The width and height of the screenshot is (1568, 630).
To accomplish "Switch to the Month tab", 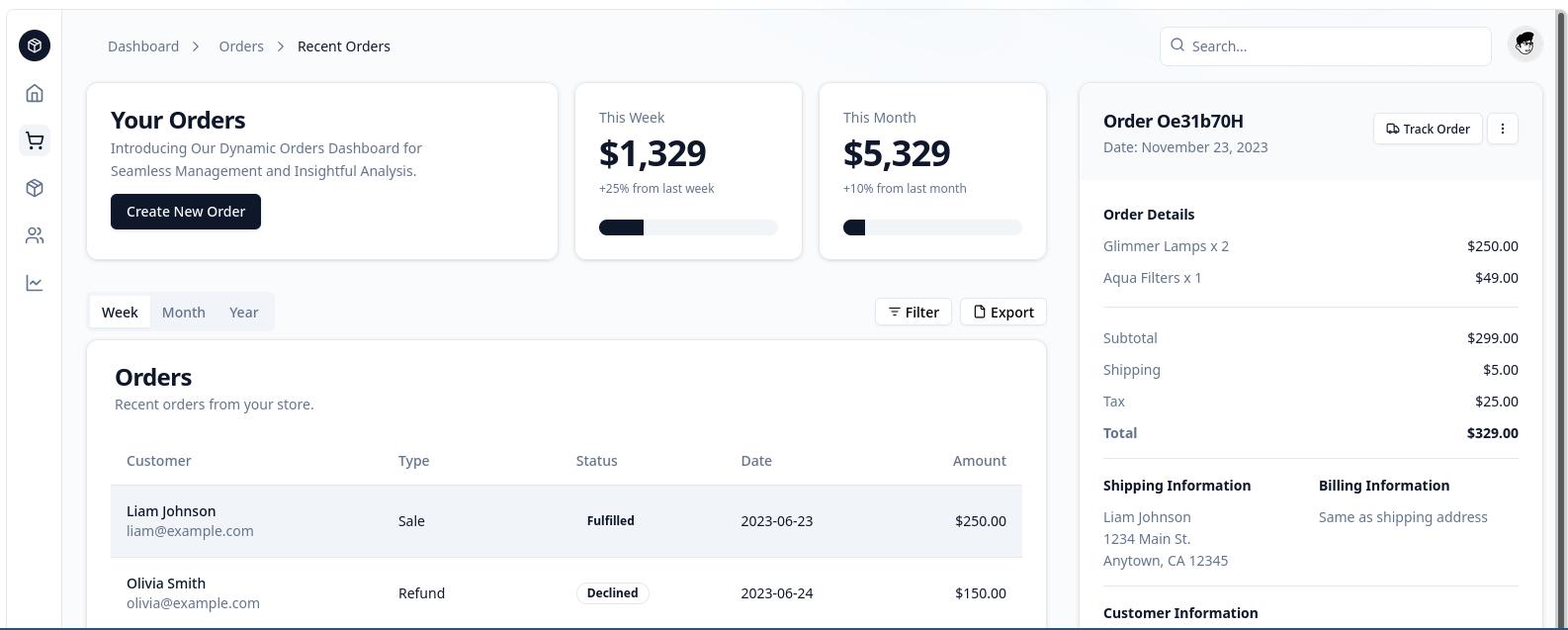I will coord(184,312).
